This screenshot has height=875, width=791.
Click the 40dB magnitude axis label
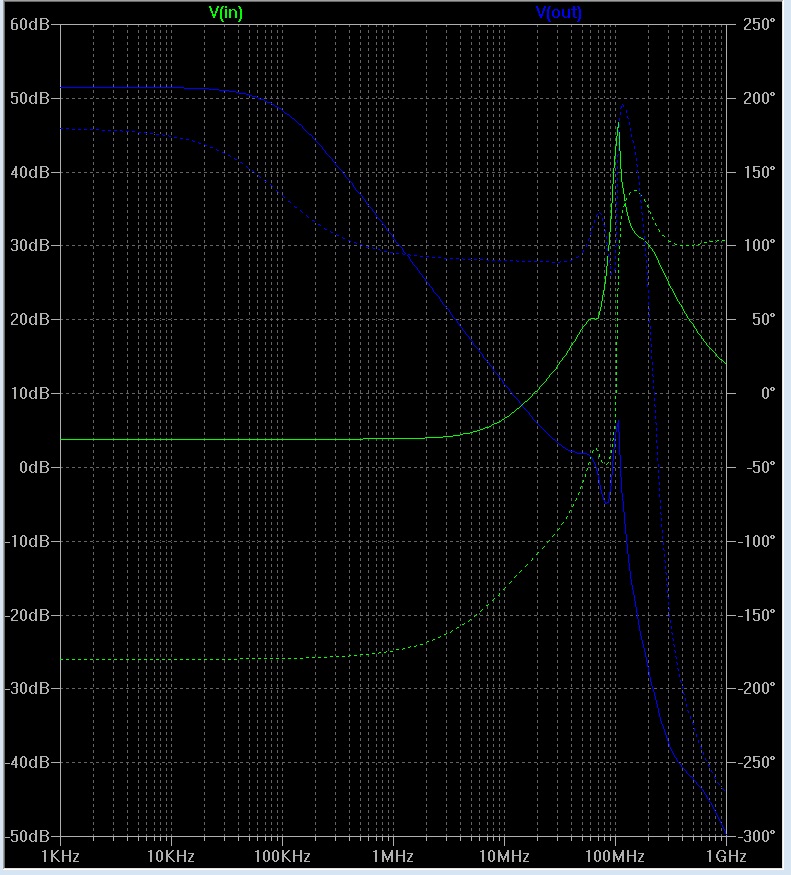coord(30,172)
